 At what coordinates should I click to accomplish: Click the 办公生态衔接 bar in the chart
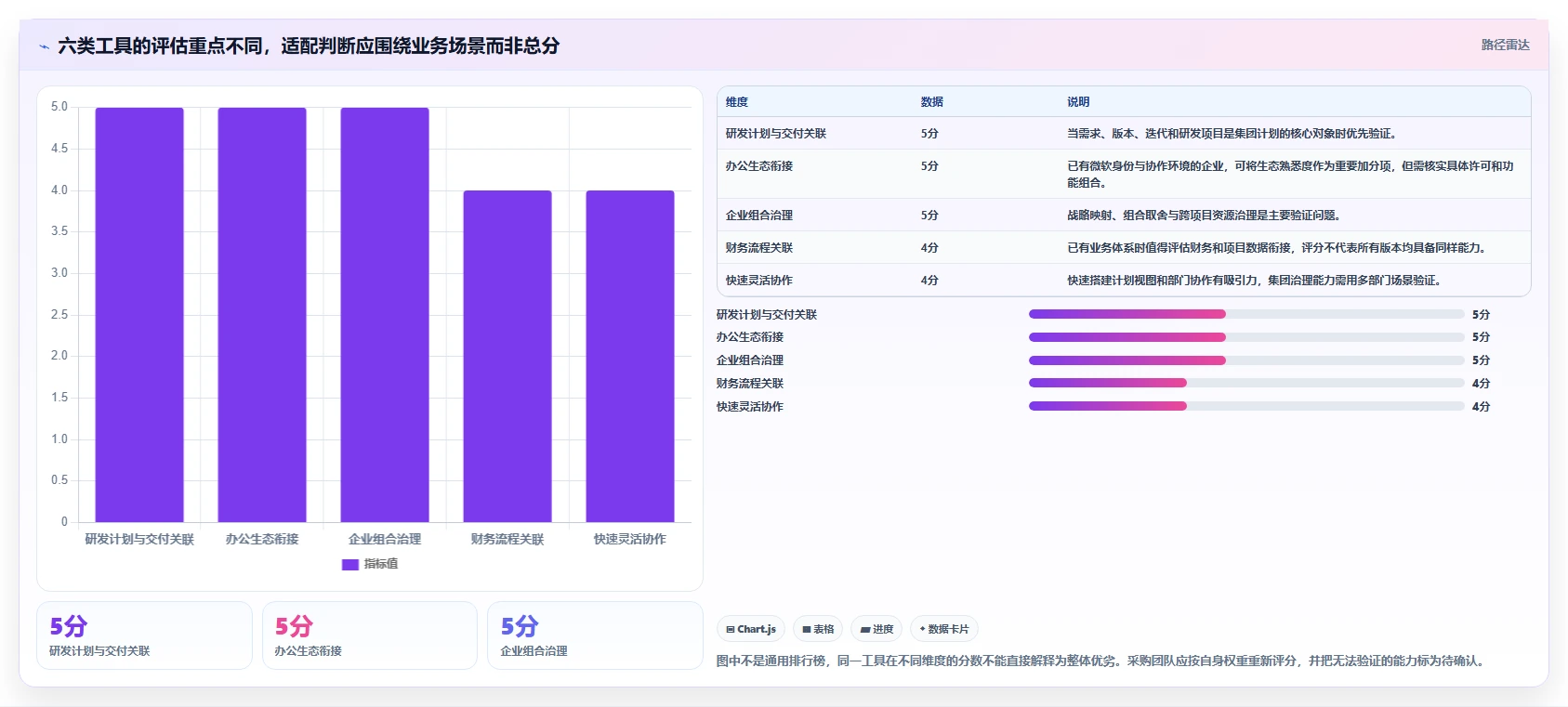pos(262,315)
